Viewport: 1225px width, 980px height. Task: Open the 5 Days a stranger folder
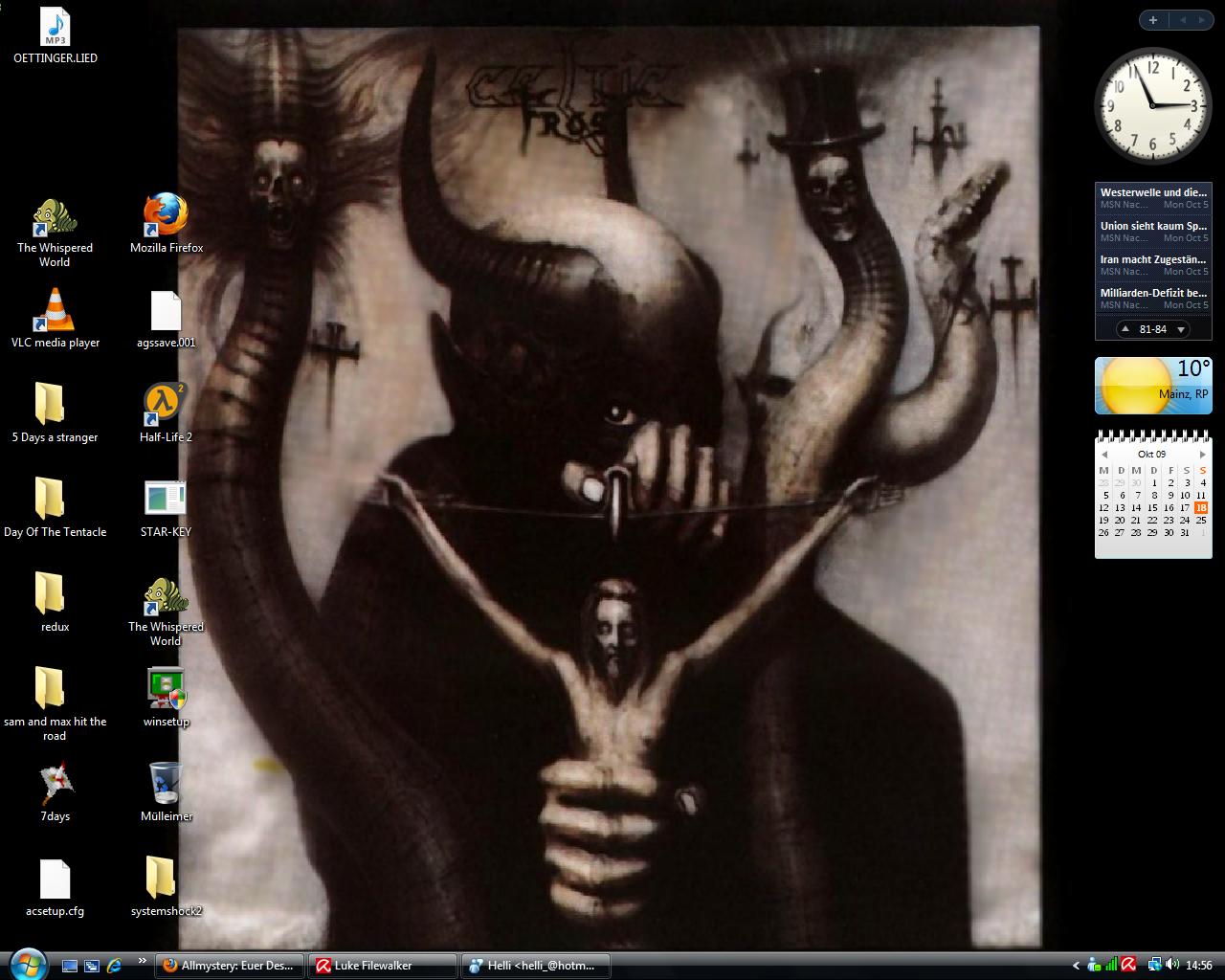(50, 404)
